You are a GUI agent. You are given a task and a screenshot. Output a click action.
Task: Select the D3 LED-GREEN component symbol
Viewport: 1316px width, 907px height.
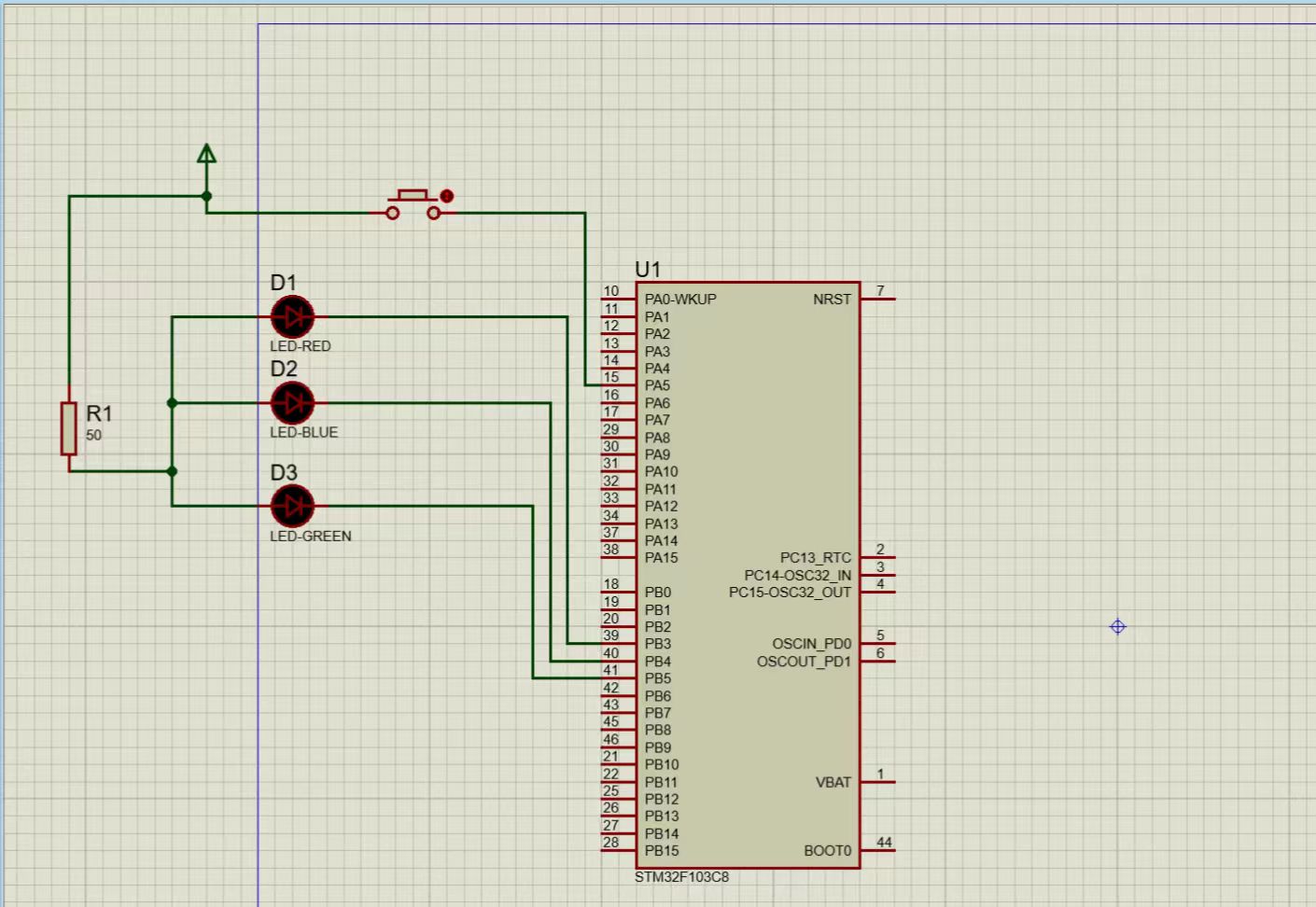click(x=292, y=507)
